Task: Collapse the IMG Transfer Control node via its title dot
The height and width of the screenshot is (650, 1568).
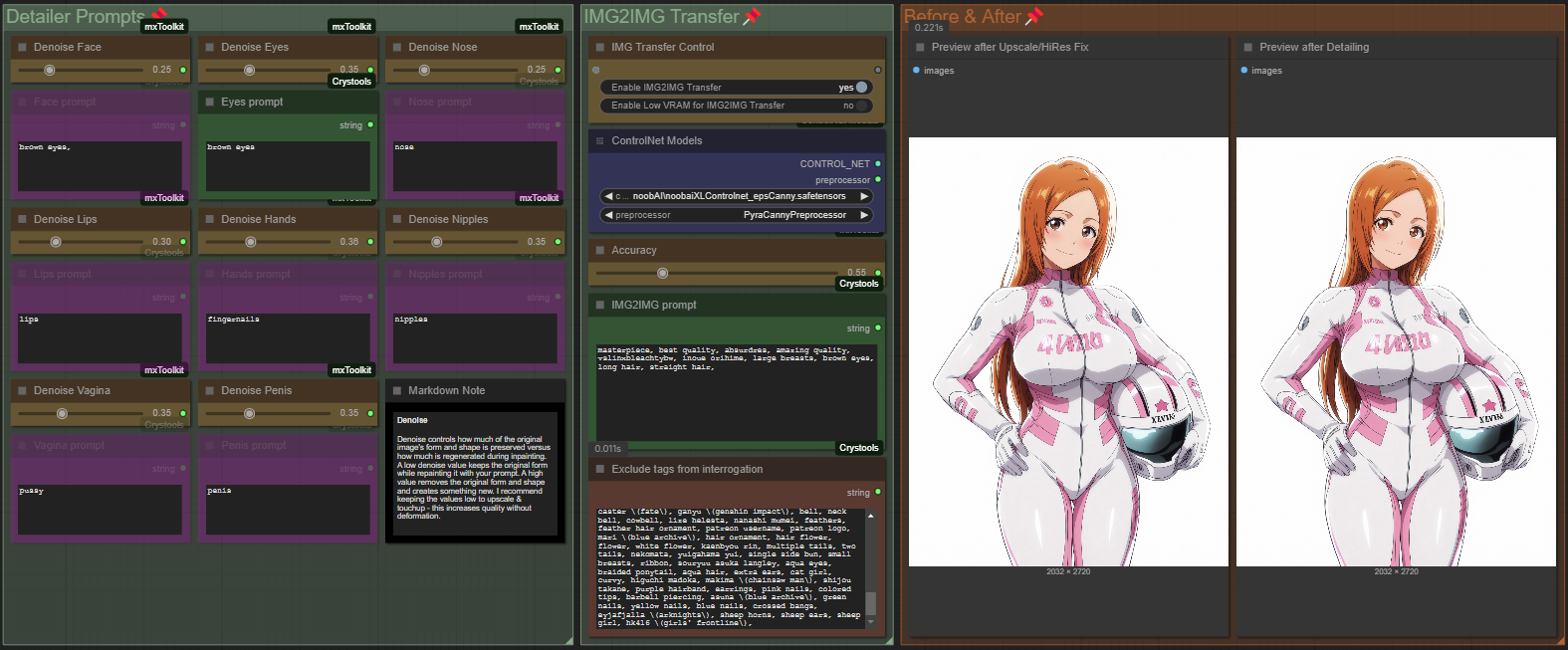Action: coord(600,47)
